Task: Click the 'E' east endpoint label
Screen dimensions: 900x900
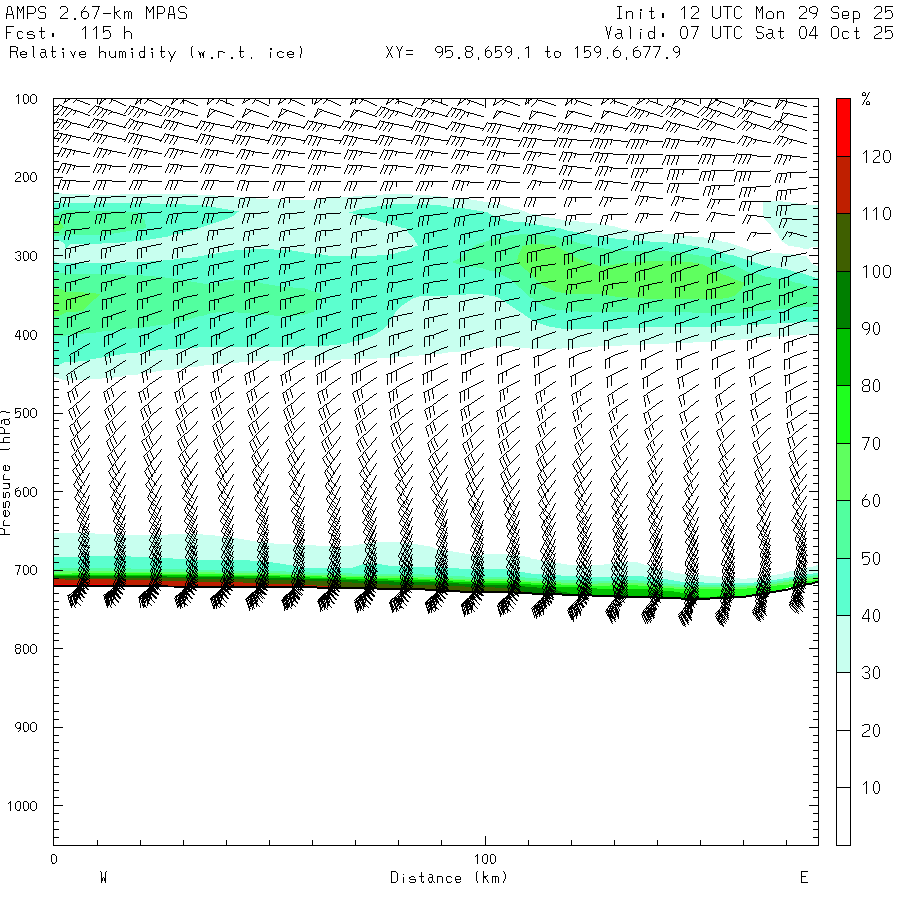Action: (804, 878)
